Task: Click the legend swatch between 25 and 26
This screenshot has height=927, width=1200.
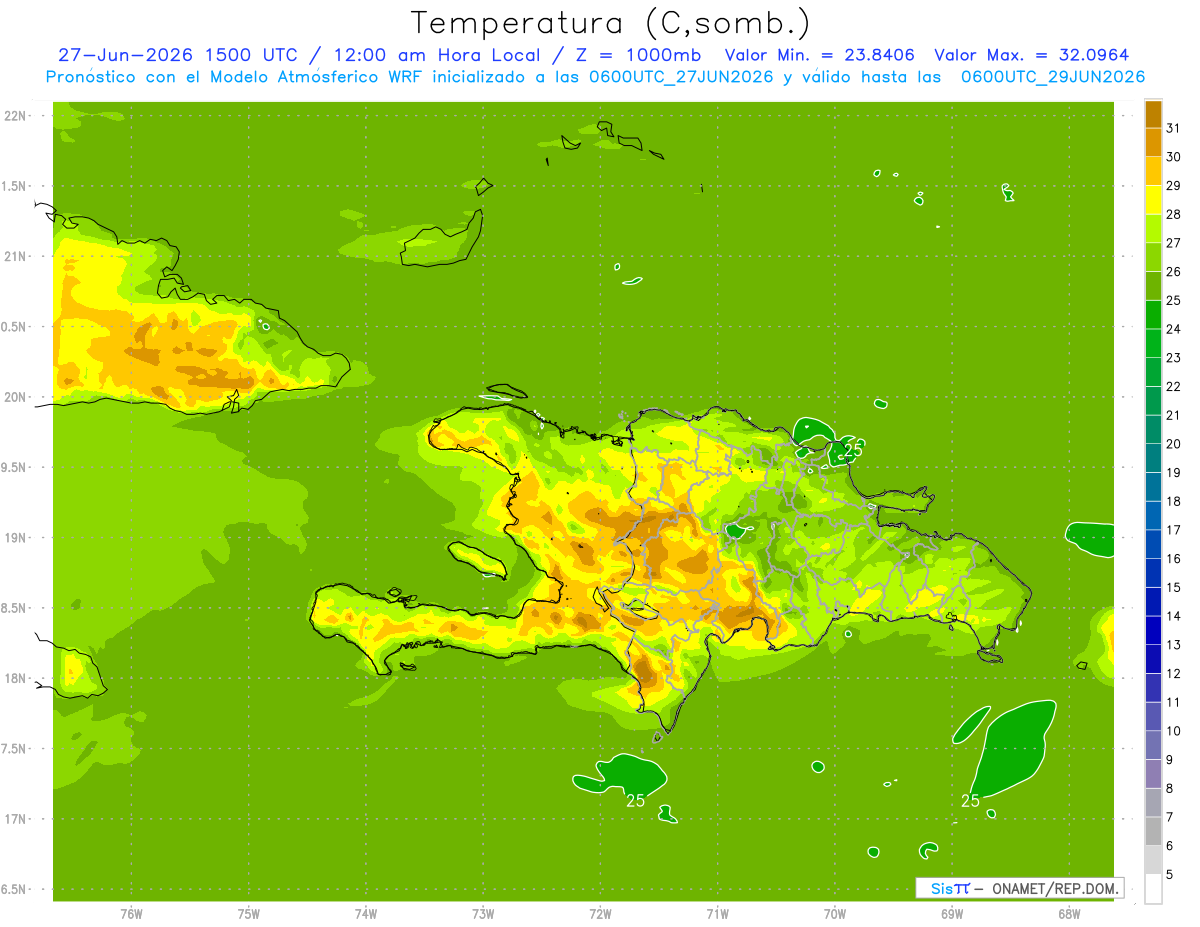Action: pos(1153,286)
